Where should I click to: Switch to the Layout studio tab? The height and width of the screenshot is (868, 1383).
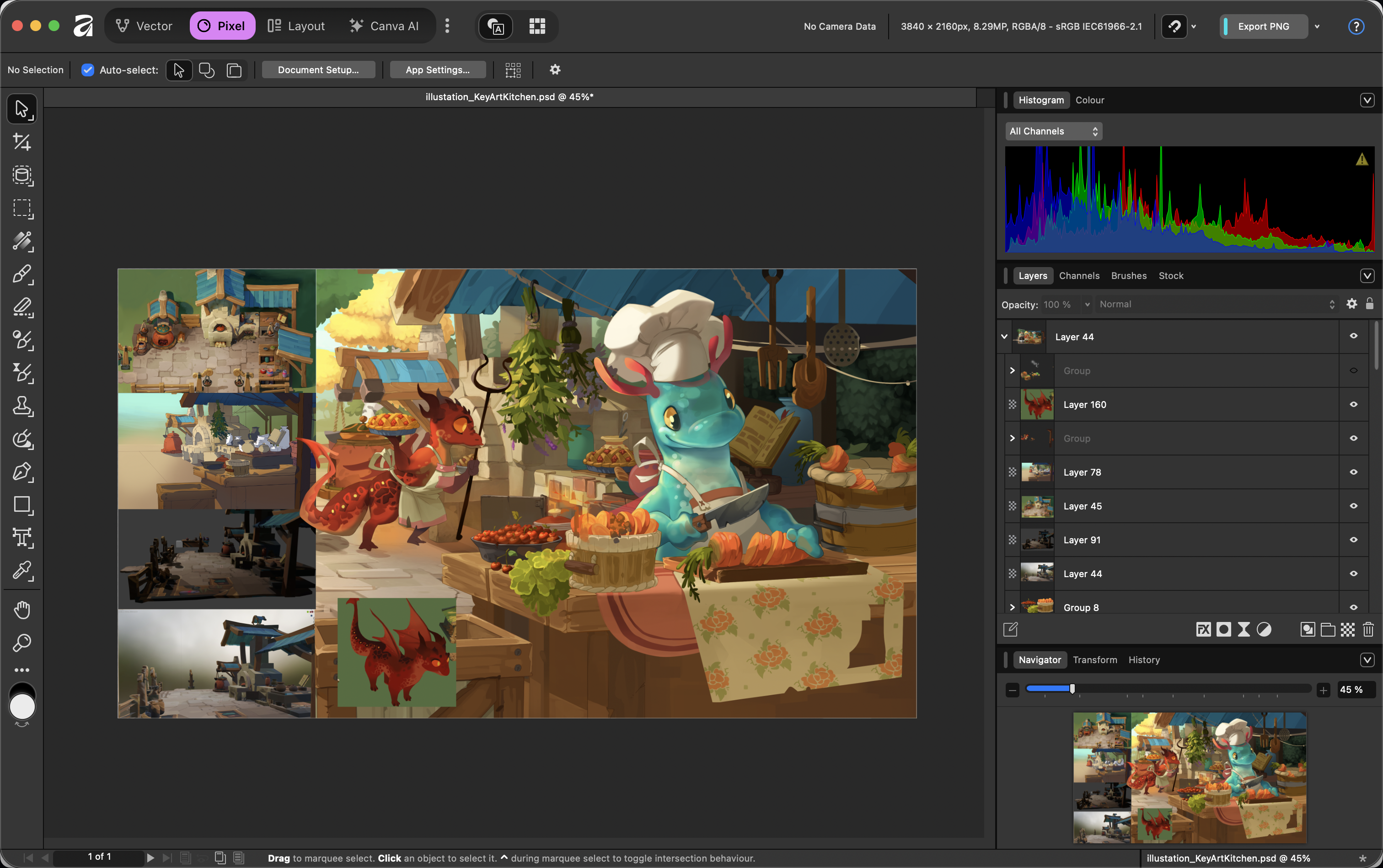[296, 26]
